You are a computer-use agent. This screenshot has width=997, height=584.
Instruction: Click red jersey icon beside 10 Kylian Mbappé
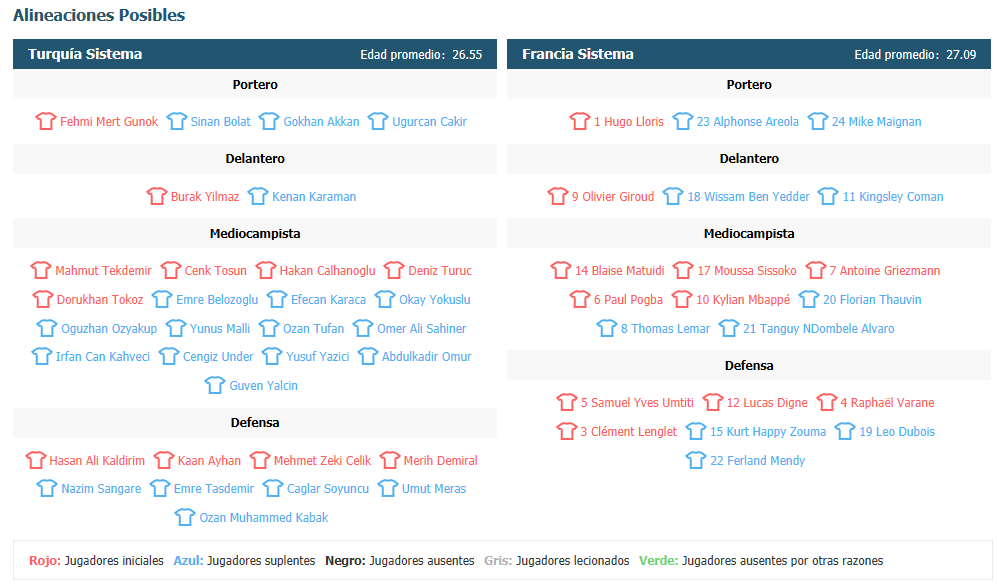point(682,299)
